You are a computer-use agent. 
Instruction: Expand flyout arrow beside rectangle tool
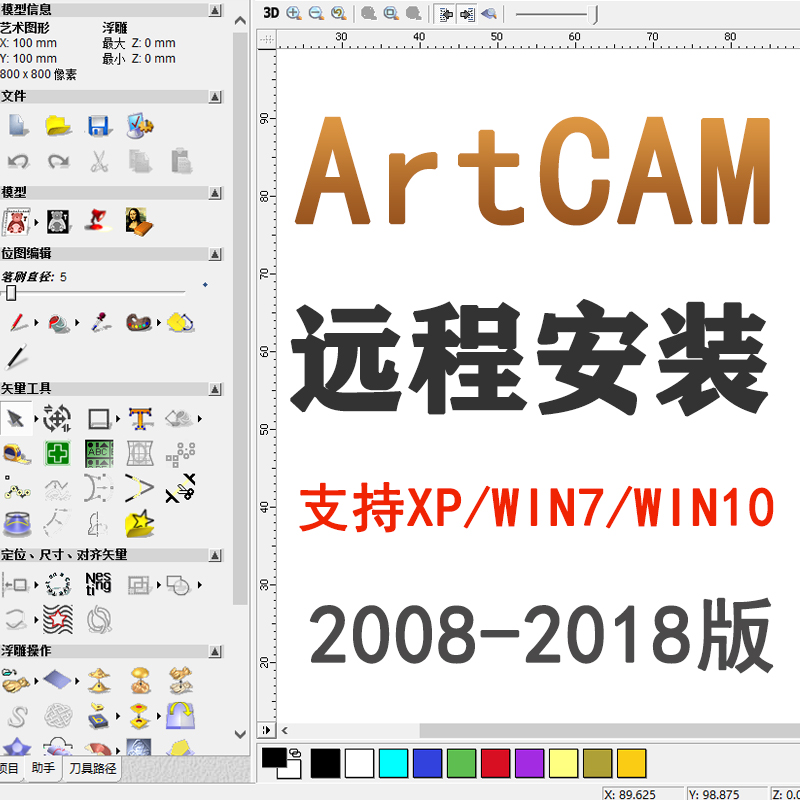point(118,419)
